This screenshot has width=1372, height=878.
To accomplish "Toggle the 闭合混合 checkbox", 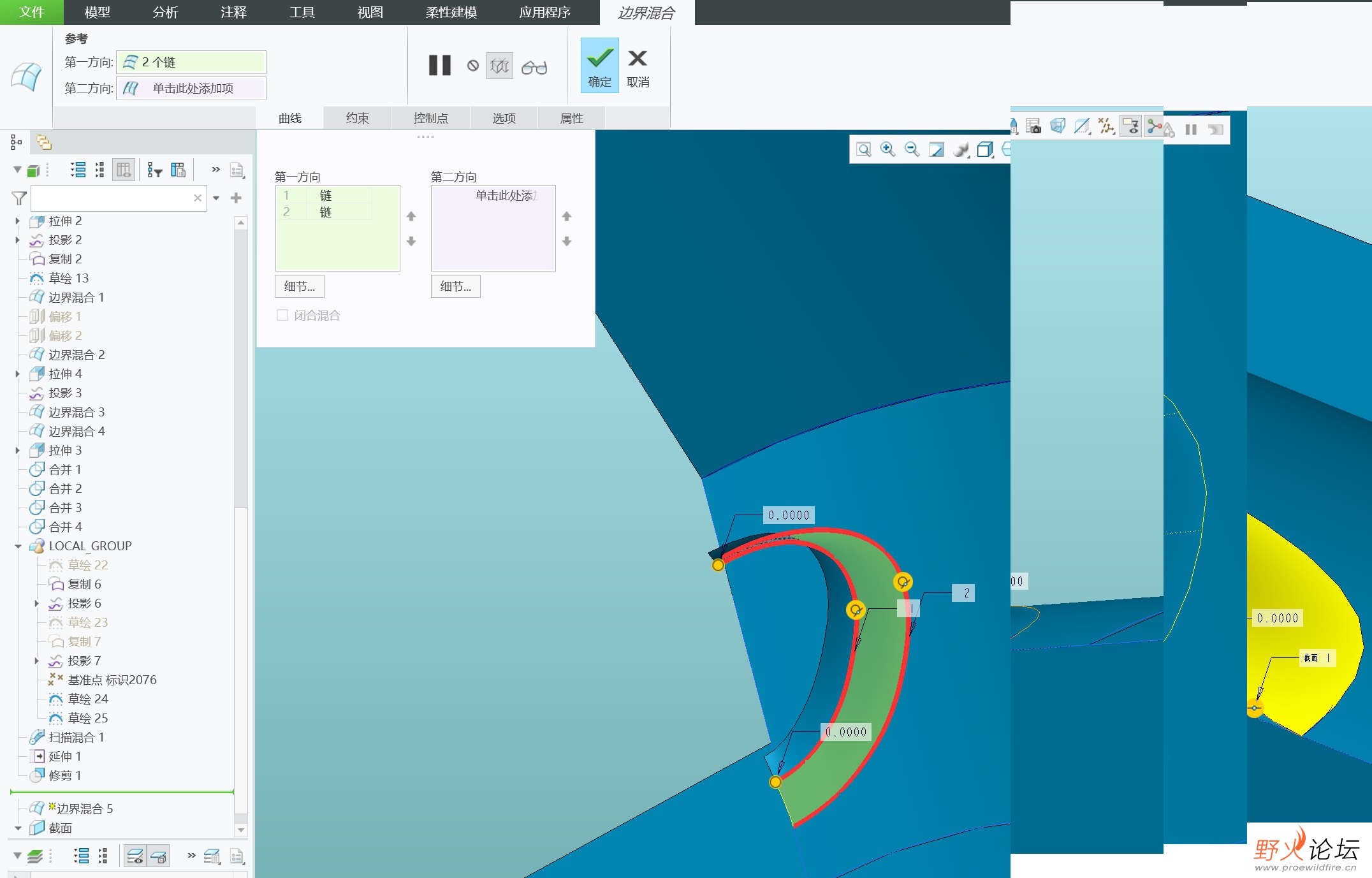I will tap(282, 315).
